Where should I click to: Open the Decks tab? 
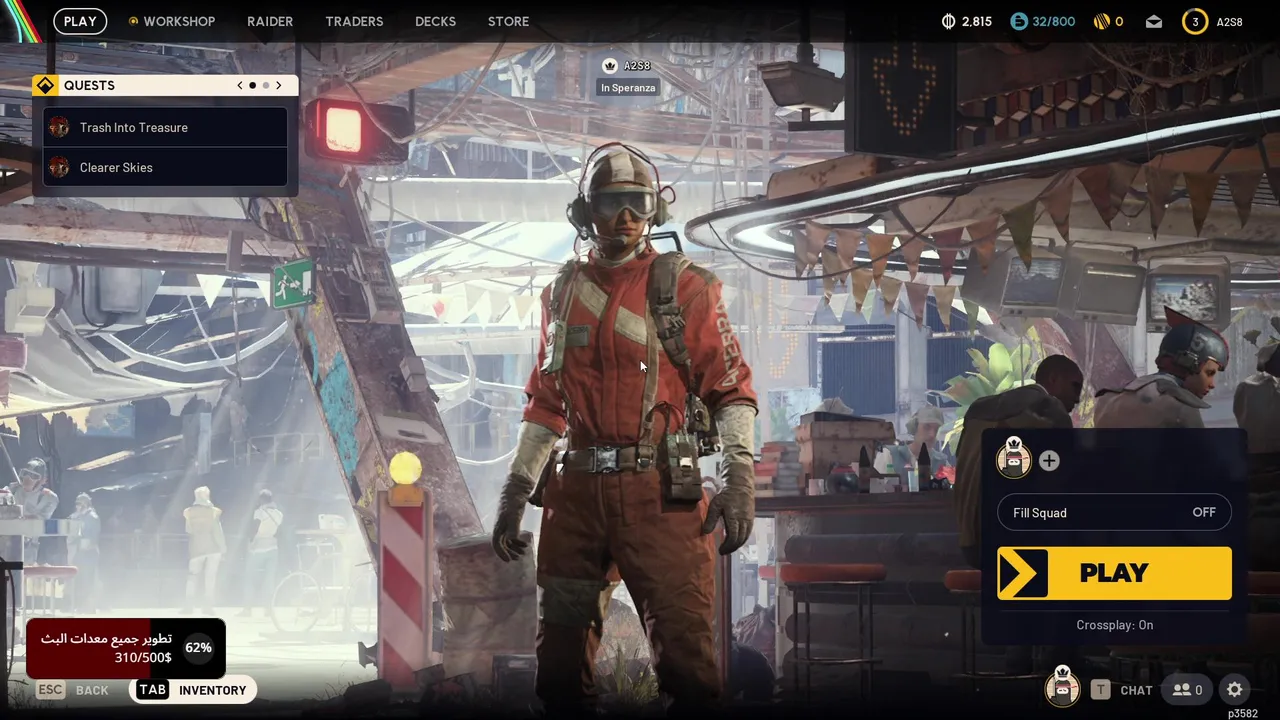(x=435, y=21)
